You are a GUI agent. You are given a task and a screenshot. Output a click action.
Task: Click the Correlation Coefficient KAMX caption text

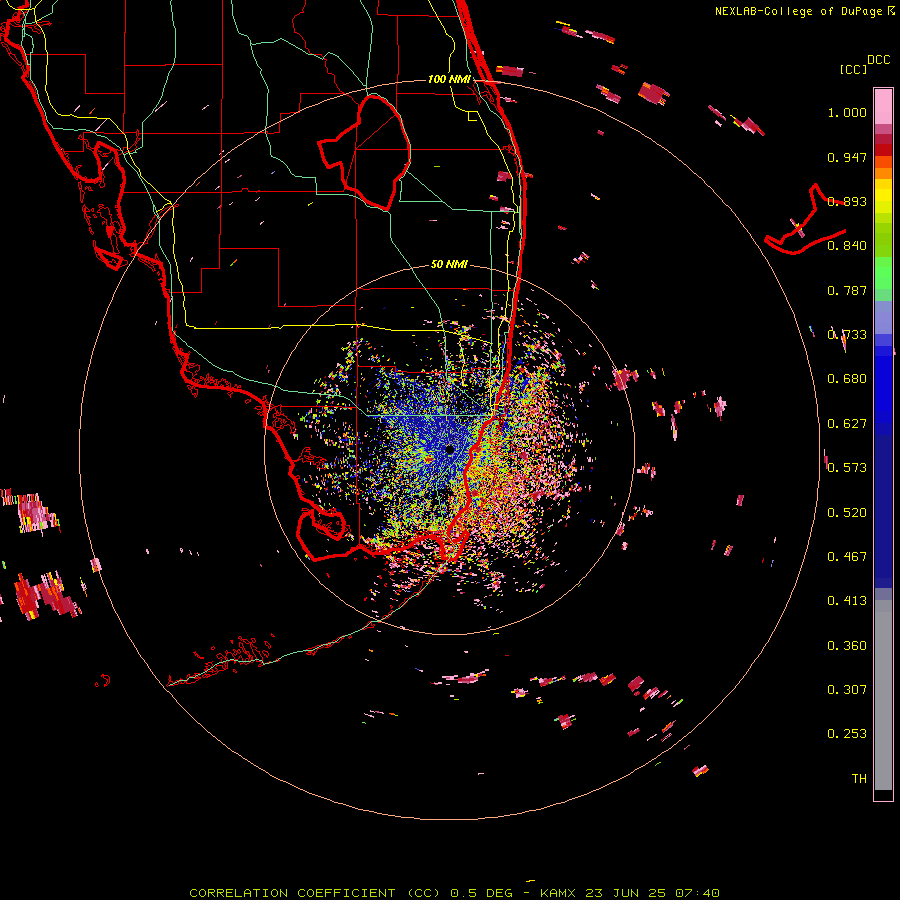pos(454,893)
